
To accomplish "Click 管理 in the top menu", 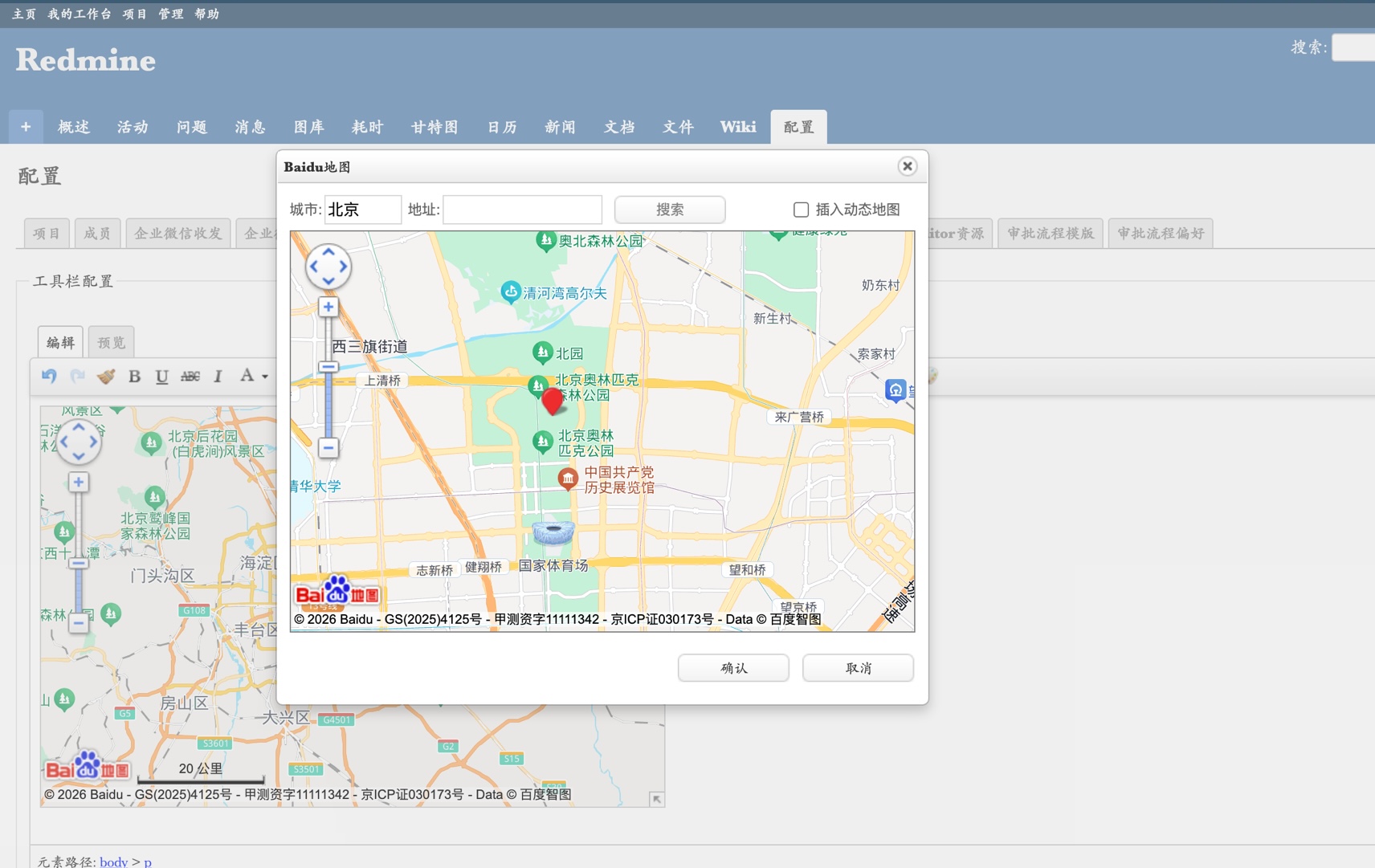I will tap(170, 14).
